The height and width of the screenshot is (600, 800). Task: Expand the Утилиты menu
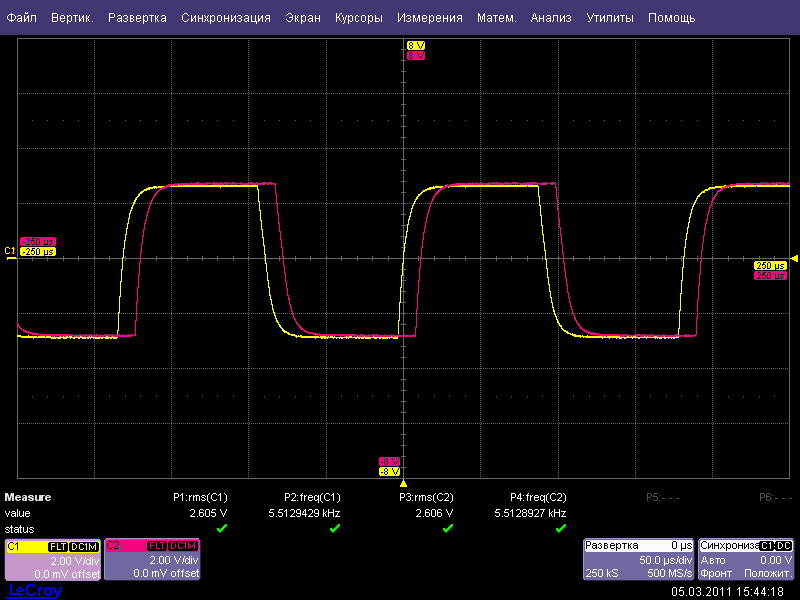pyautogui.click(x=608, y=18)
